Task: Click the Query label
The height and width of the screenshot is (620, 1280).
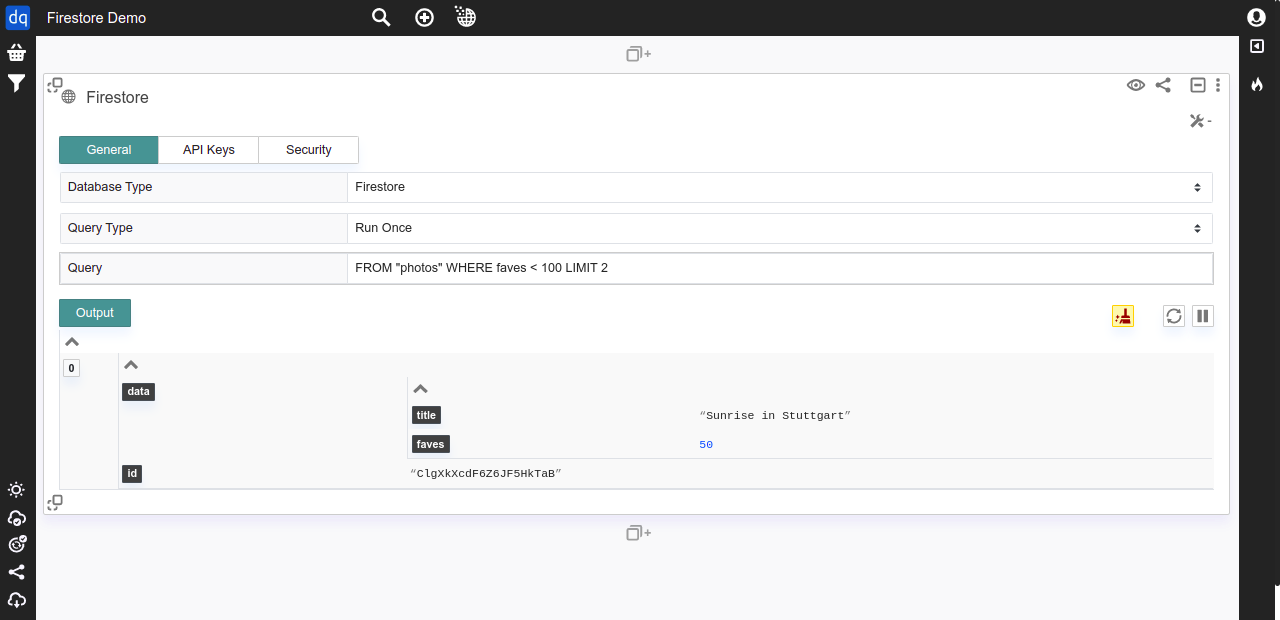Action: pyautogui.click(x=85, y=268)
